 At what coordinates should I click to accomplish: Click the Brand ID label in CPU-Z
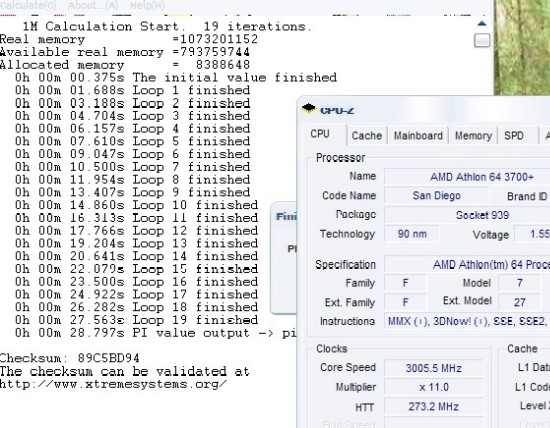pyautogui.click(x=527, y=196)
